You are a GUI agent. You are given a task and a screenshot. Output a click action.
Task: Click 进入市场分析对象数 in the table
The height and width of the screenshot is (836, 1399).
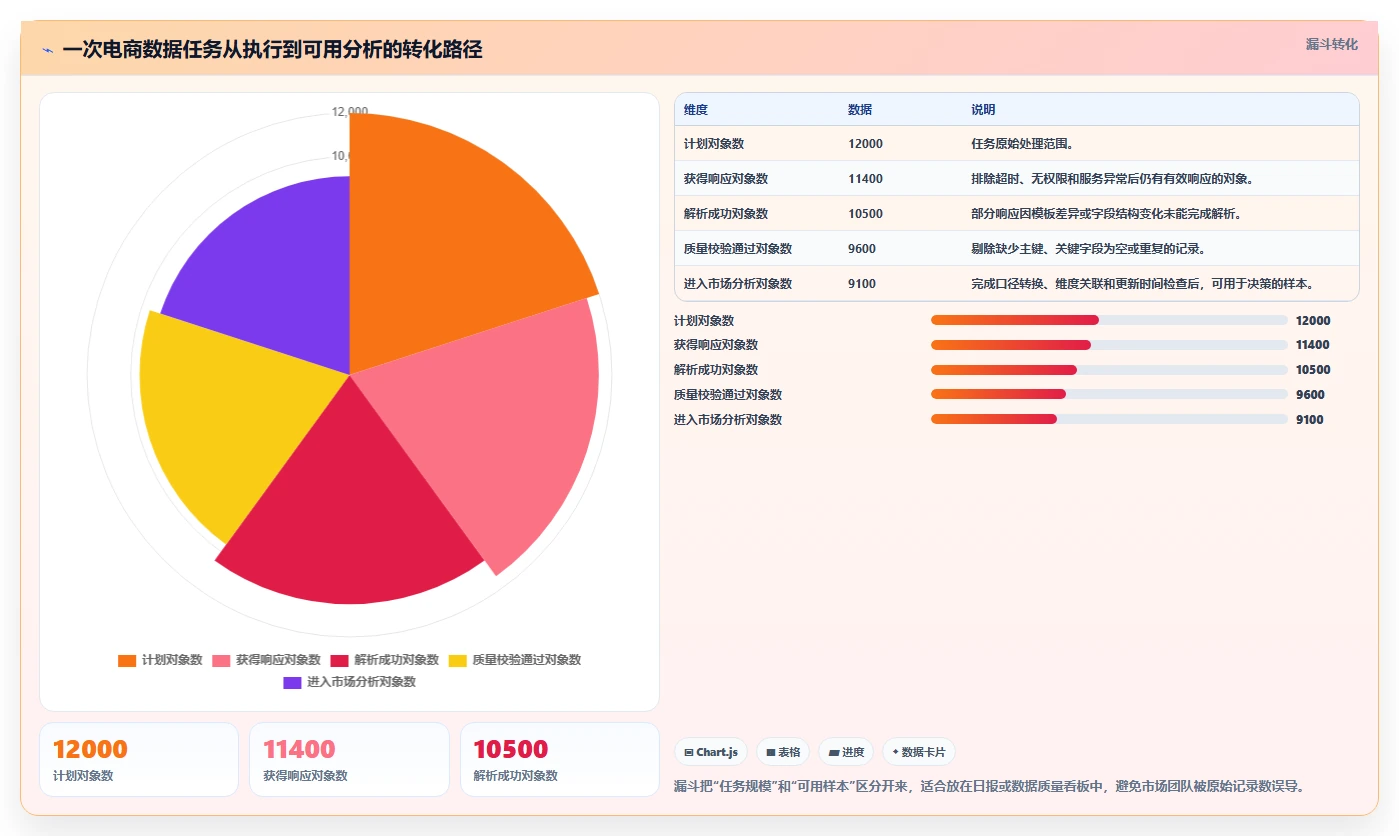coord(738,284)
